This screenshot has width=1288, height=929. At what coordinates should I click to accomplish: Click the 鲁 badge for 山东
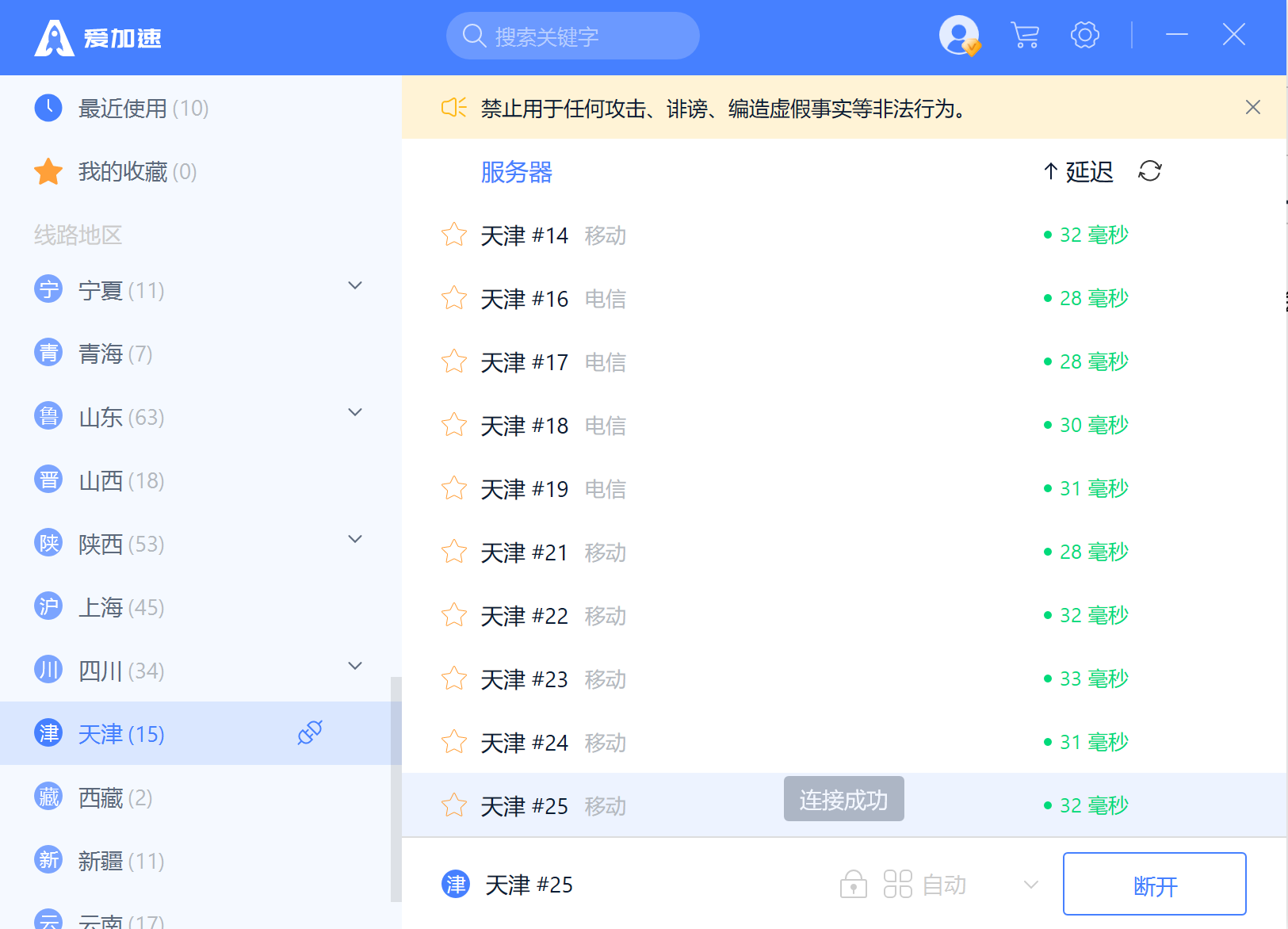pyautogui.click(x=48, y=416)
